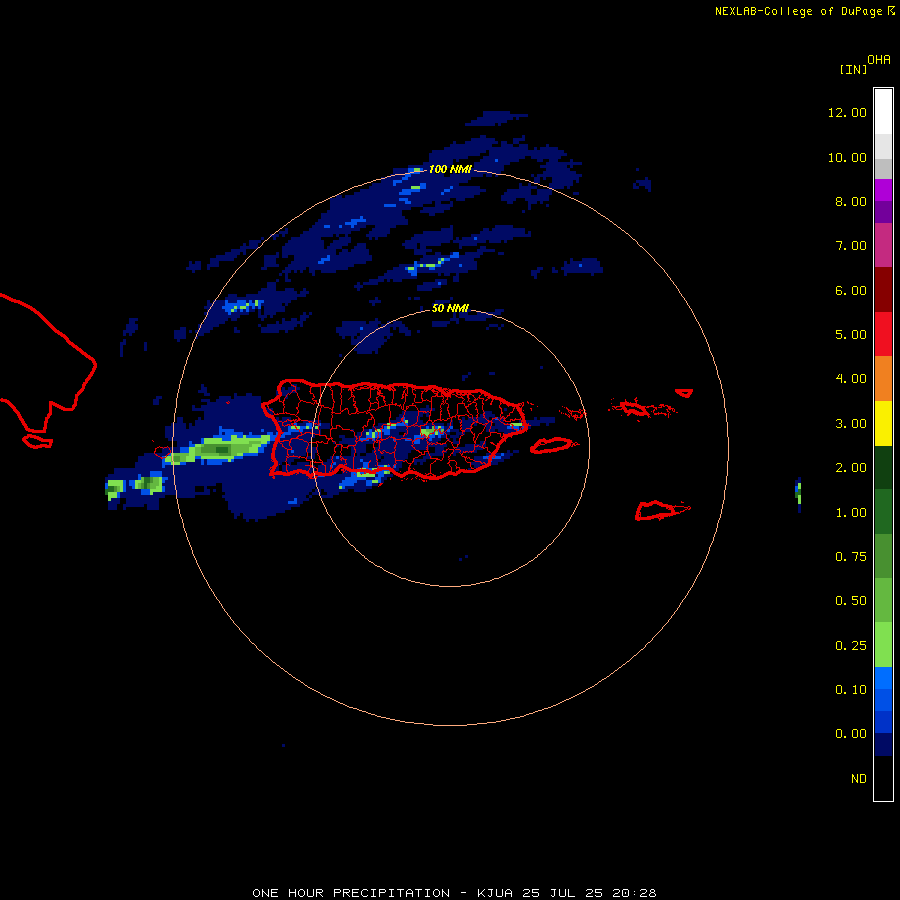The height and width of the screenshot is (900, 900).
Task: Click the [IN] units label
Action: (x=853, y=69)
